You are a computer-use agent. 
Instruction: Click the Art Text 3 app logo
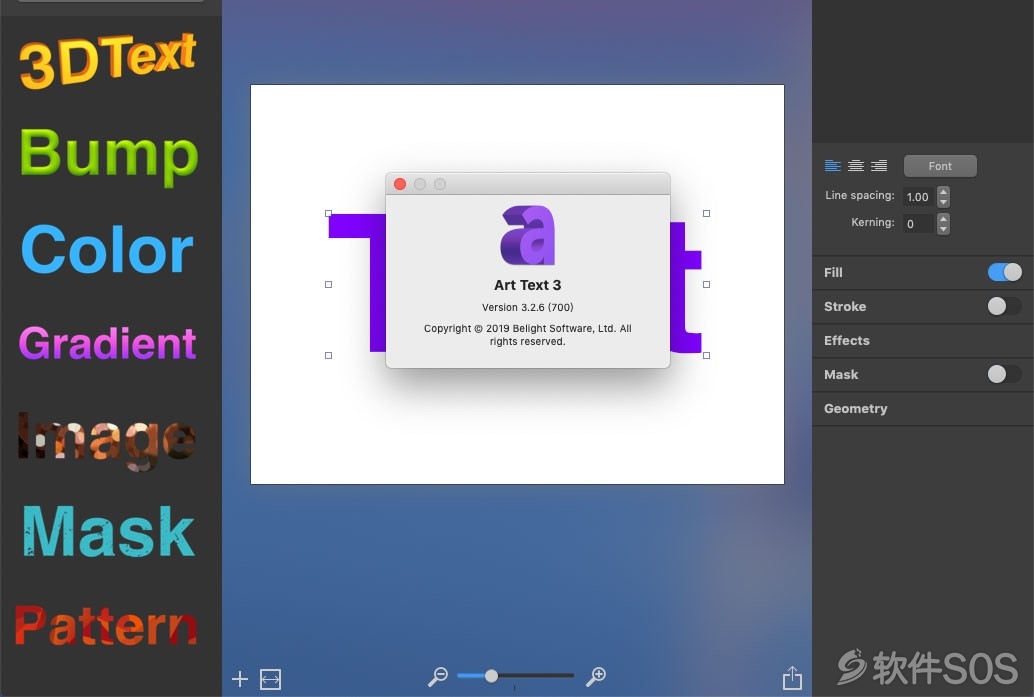(528, 235)
